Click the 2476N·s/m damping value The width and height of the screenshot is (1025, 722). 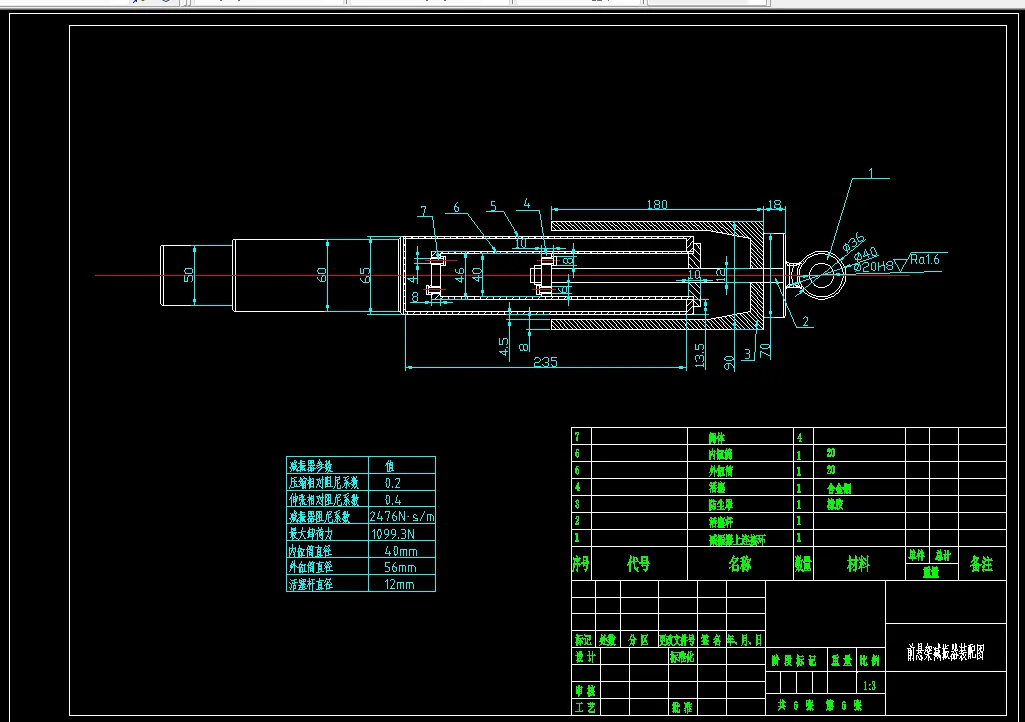(x=402, y=517)
